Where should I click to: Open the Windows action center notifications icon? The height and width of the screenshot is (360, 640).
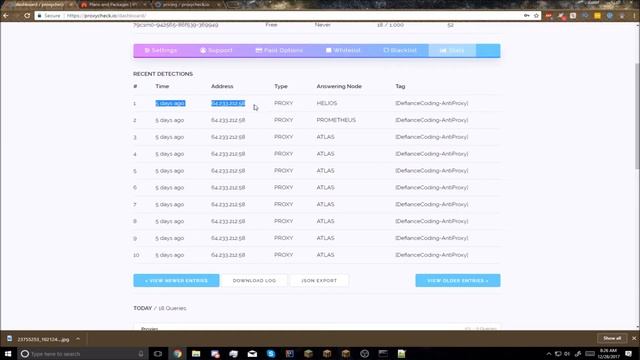629,354
